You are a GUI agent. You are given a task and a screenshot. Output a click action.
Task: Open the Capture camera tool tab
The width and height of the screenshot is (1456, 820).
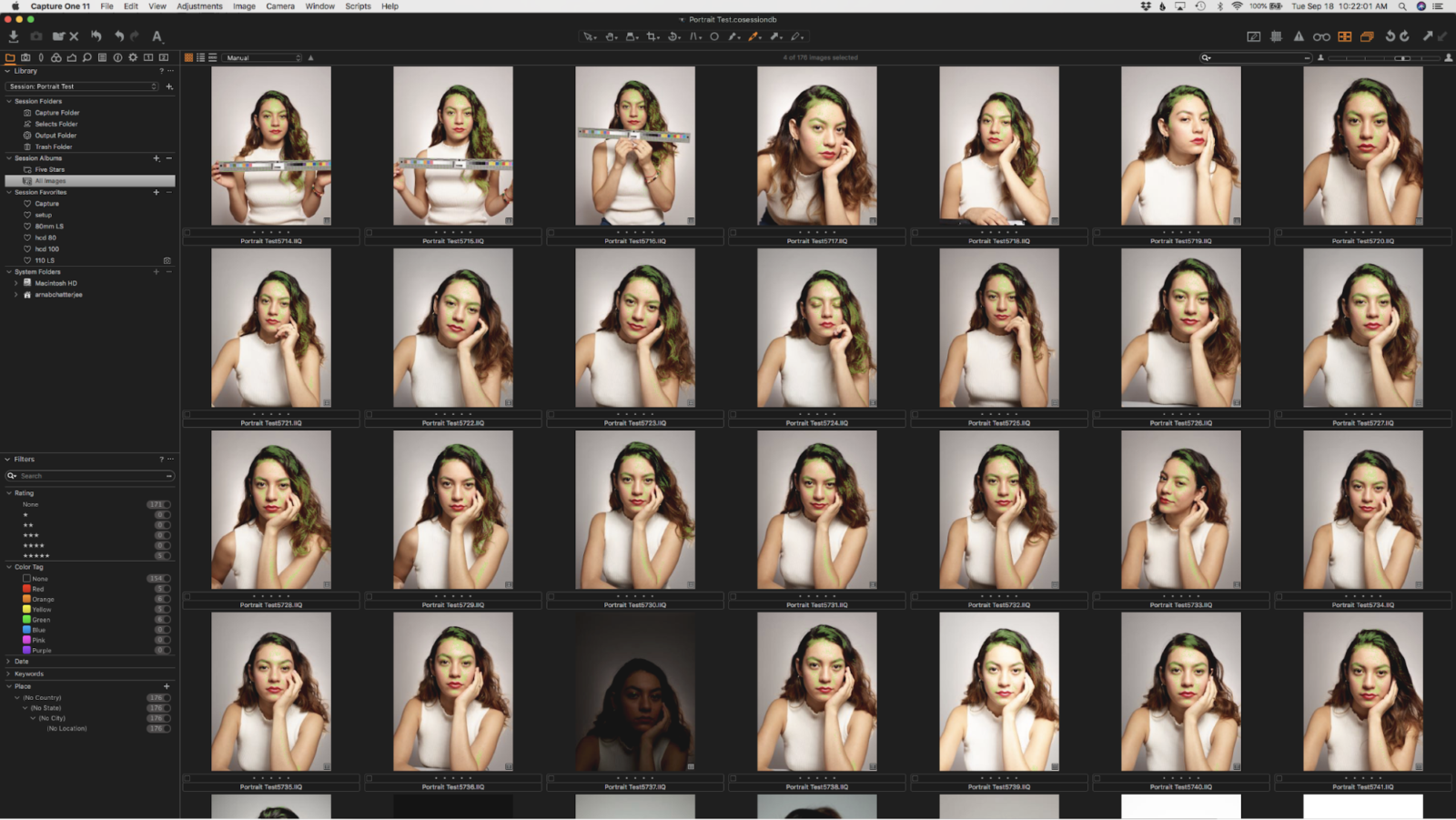click(25, 57)
